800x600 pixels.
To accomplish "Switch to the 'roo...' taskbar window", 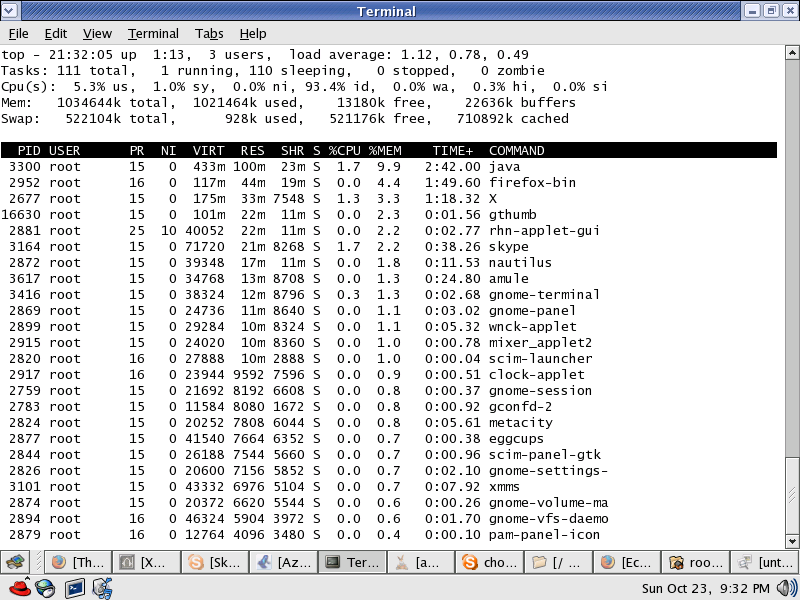I will tap(695, 562).
